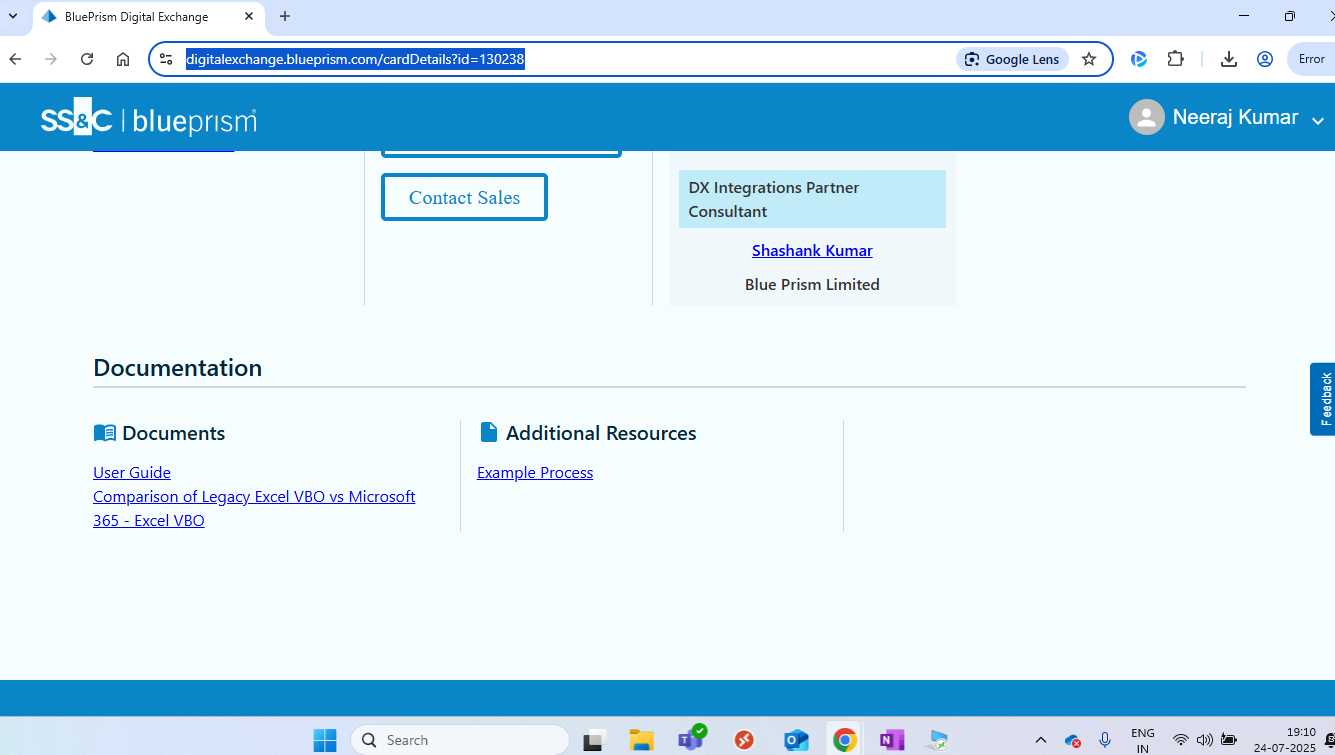1335x755 pixels.
Task: Show hidden system tray icons chevron
Action: click(x=1041, y=740)
